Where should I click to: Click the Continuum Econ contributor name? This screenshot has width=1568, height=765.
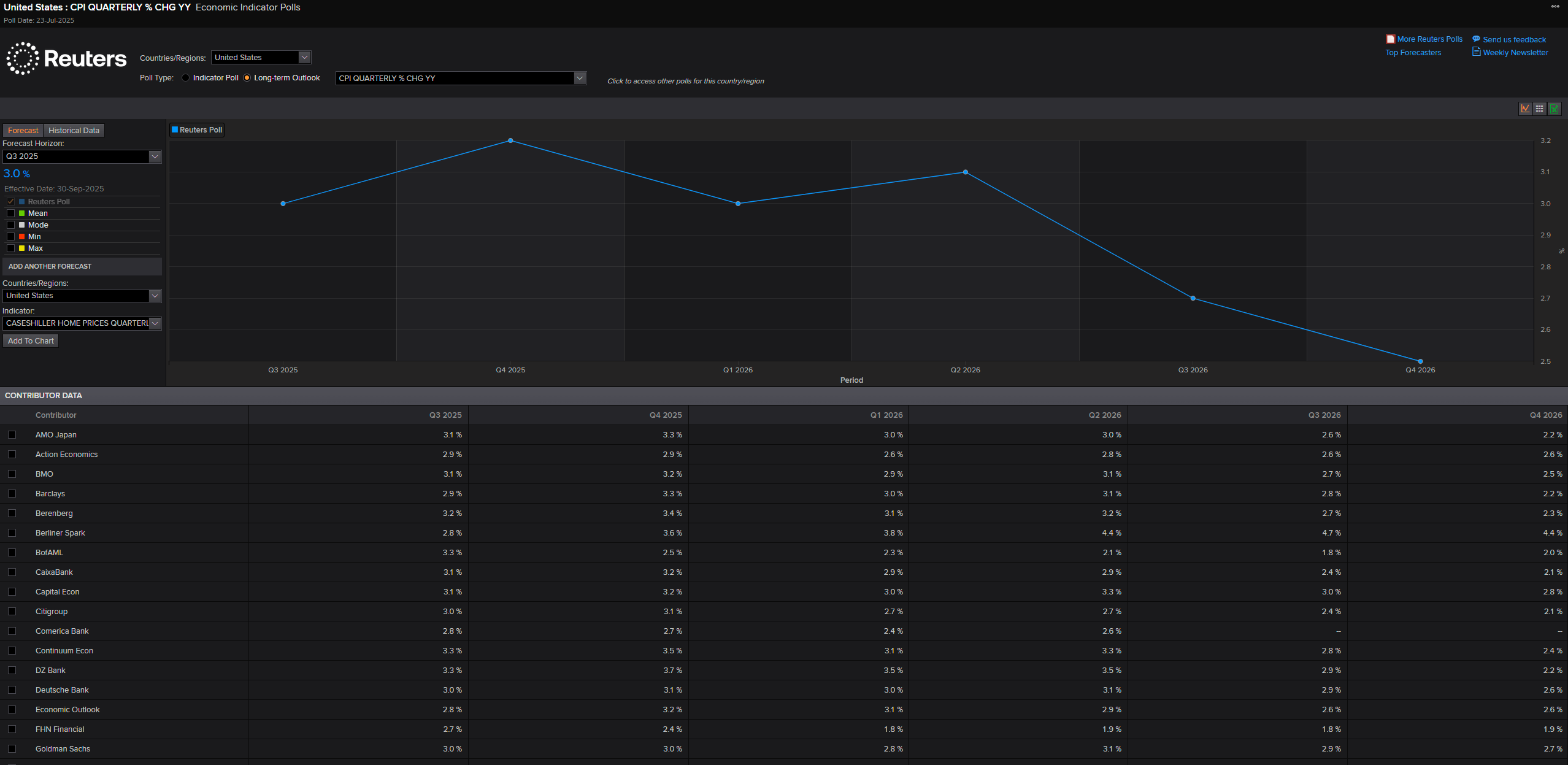click(x=64, y=651)
